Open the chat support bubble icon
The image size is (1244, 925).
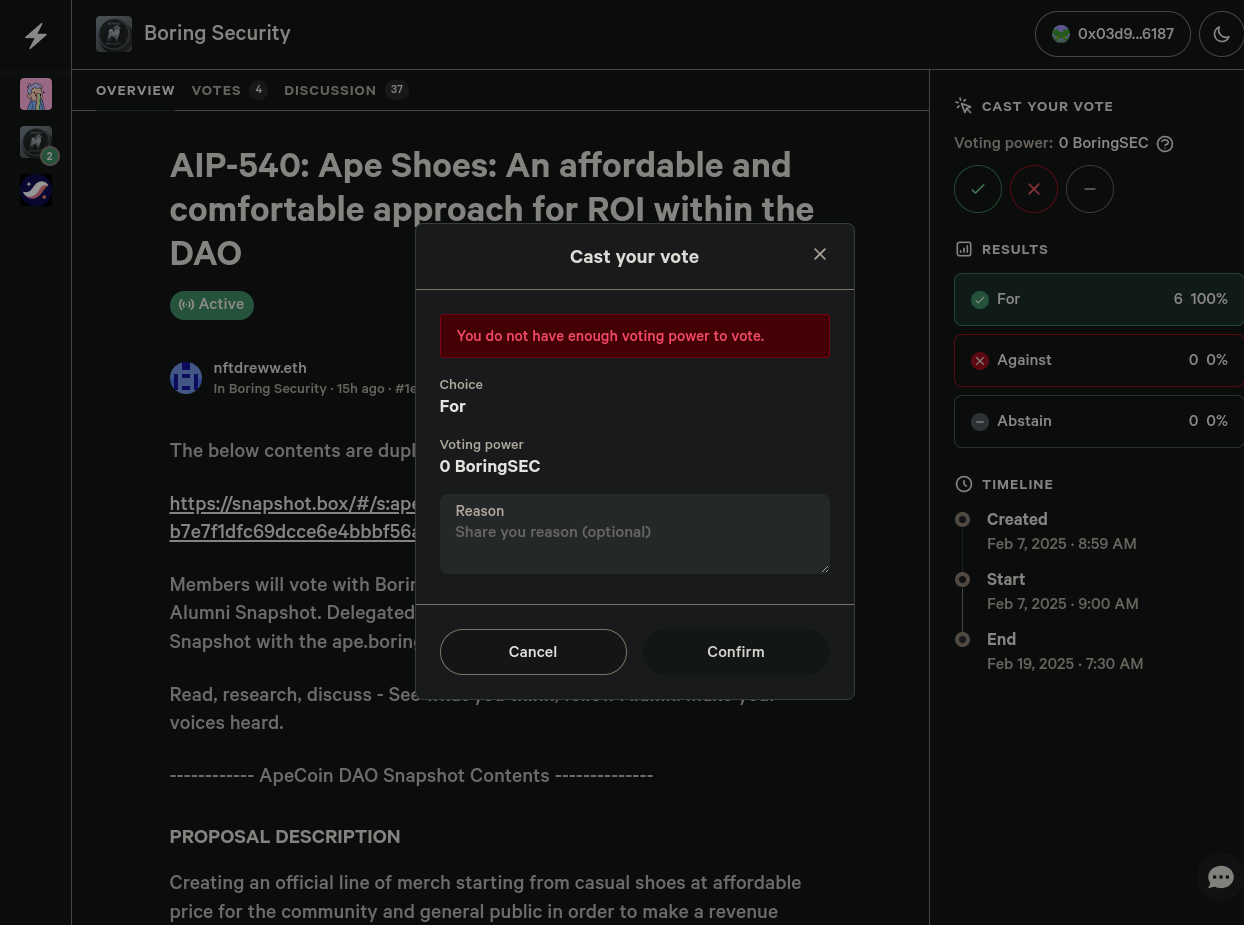point(1221,878)
